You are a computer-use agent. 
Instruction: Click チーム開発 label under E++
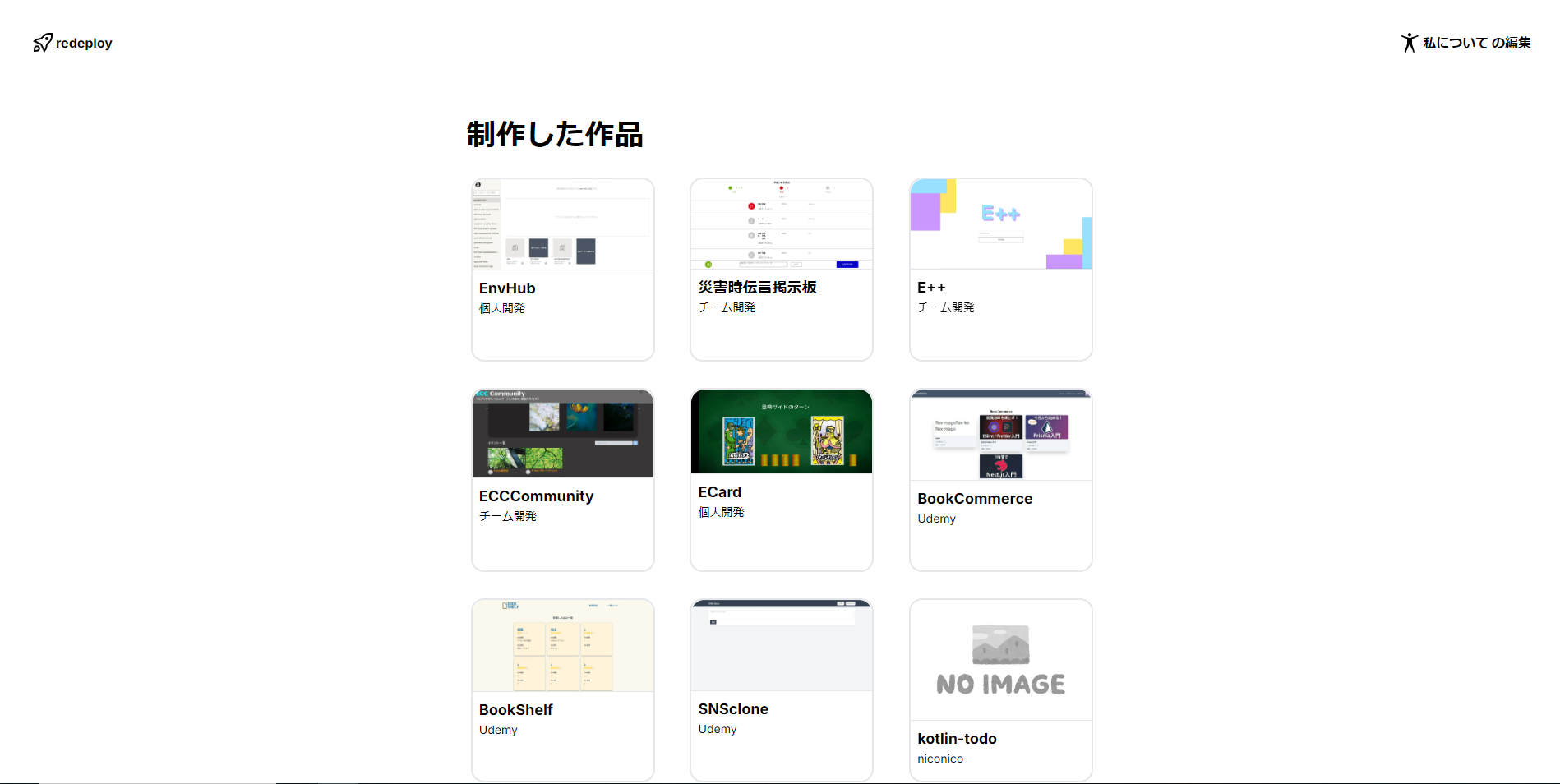(946, 307)
